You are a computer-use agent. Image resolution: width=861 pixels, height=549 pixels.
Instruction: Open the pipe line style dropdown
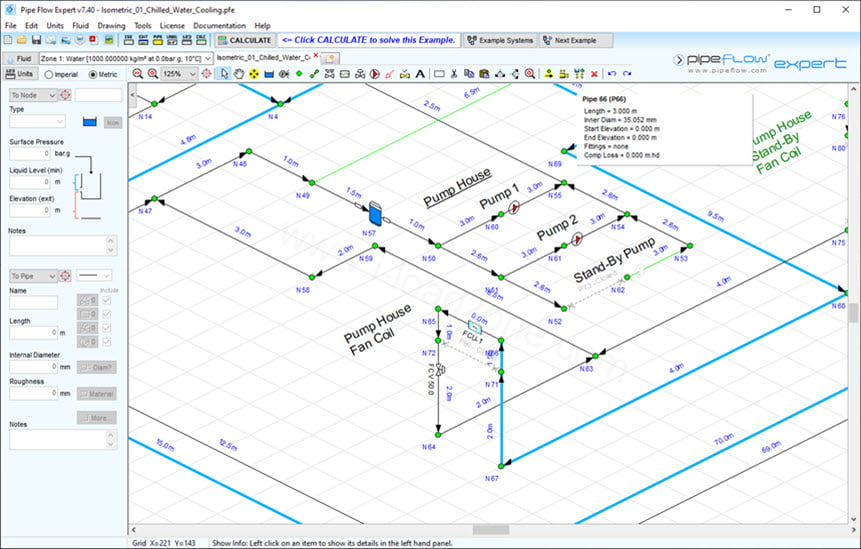tap(94, 275)
